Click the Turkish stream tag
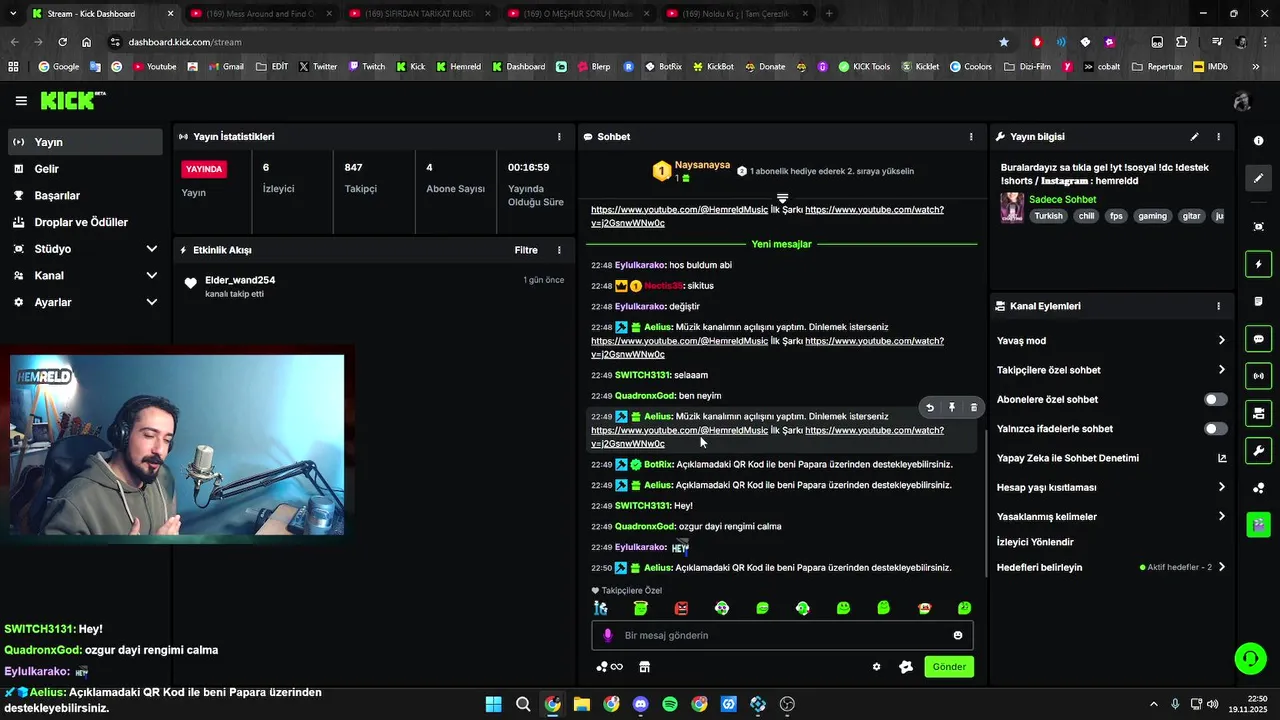Viewport: 1280px width, 720px height. coord(1049,216)
